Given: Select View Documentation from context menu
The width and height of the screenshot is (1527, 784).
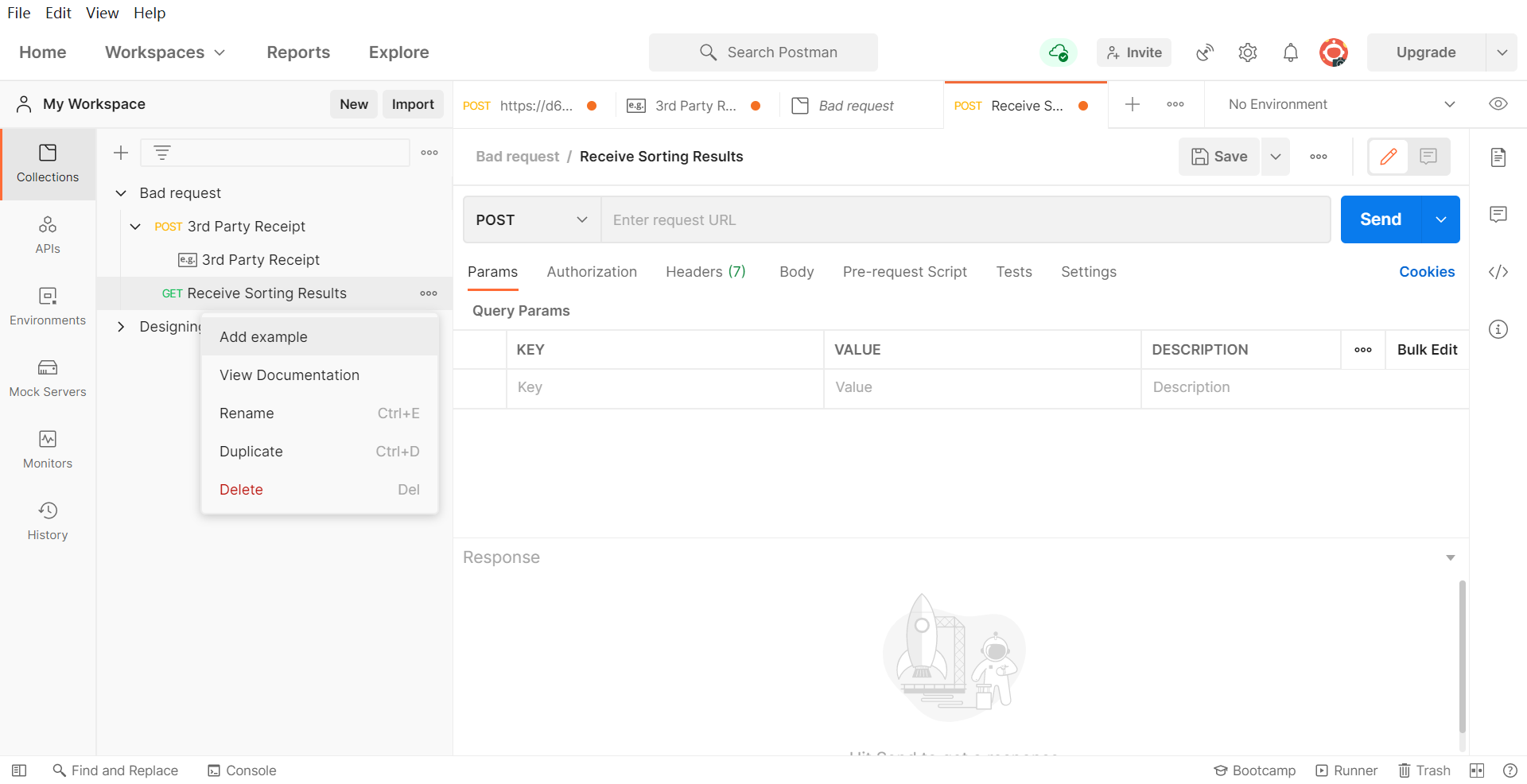Looking at the screenshot, I should click(x=320, y=375).
